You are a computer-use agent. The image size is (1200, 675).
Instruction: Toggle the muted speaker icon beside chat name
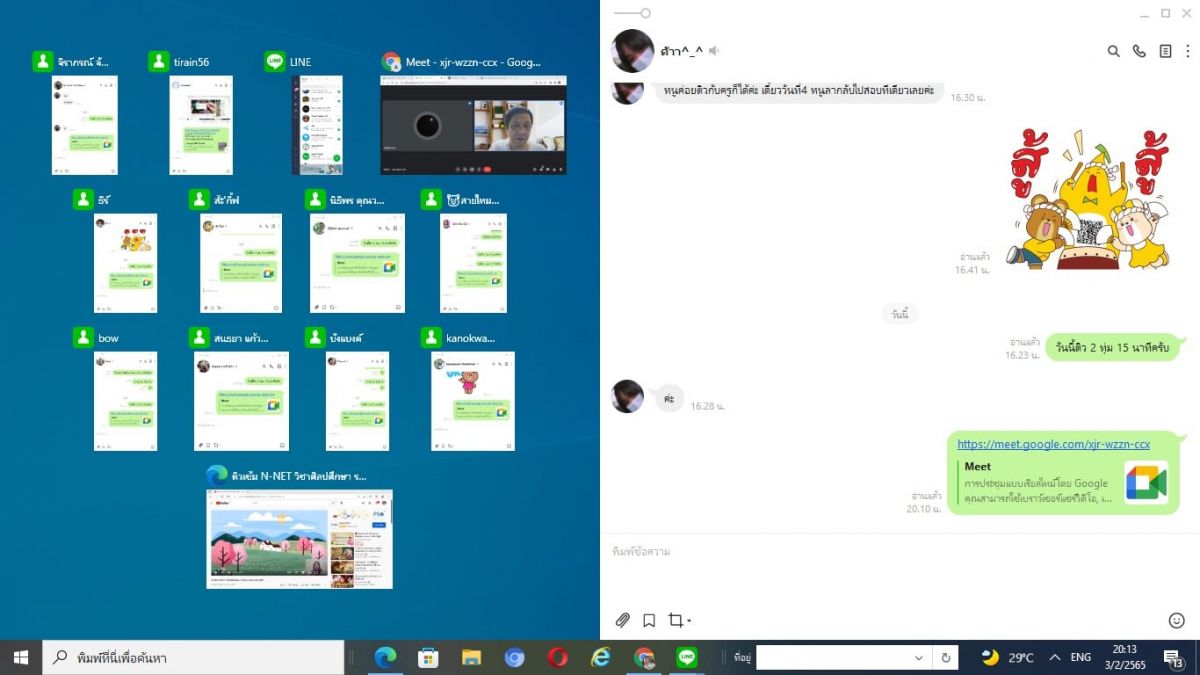(x=714, y=51)
